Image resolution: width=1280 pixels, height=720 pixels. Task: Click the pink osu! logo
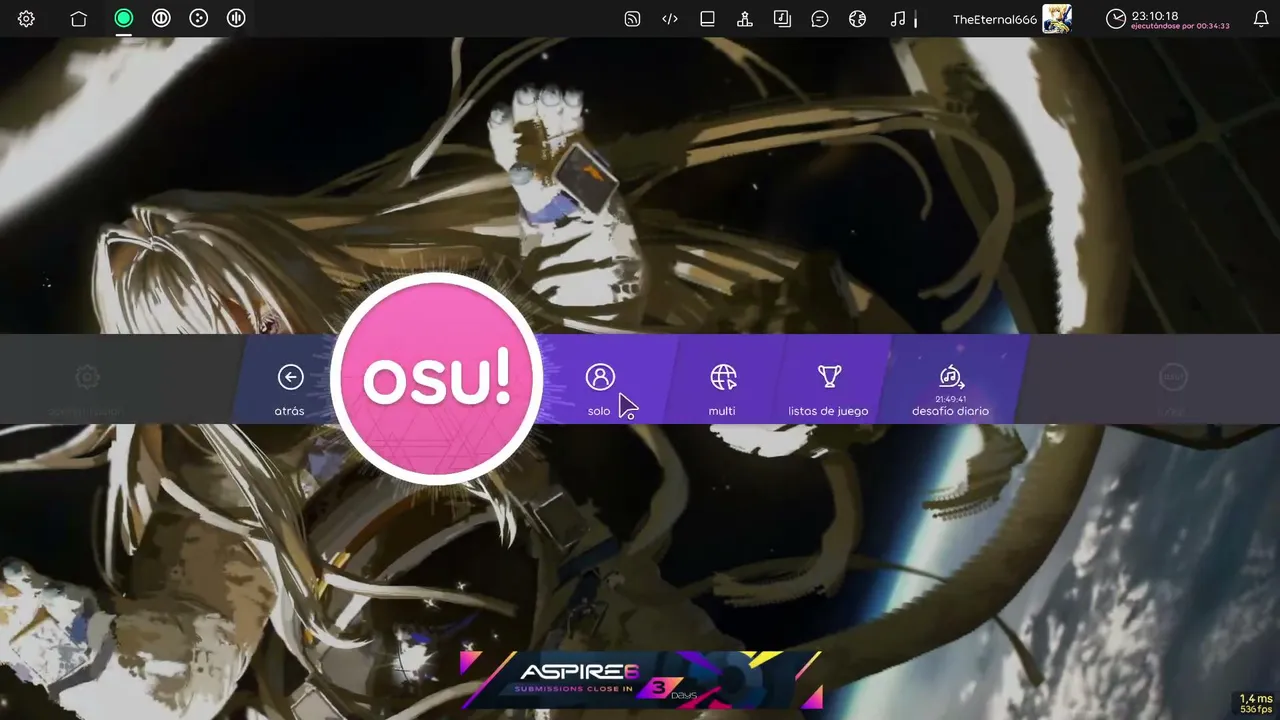pos(436,379)
